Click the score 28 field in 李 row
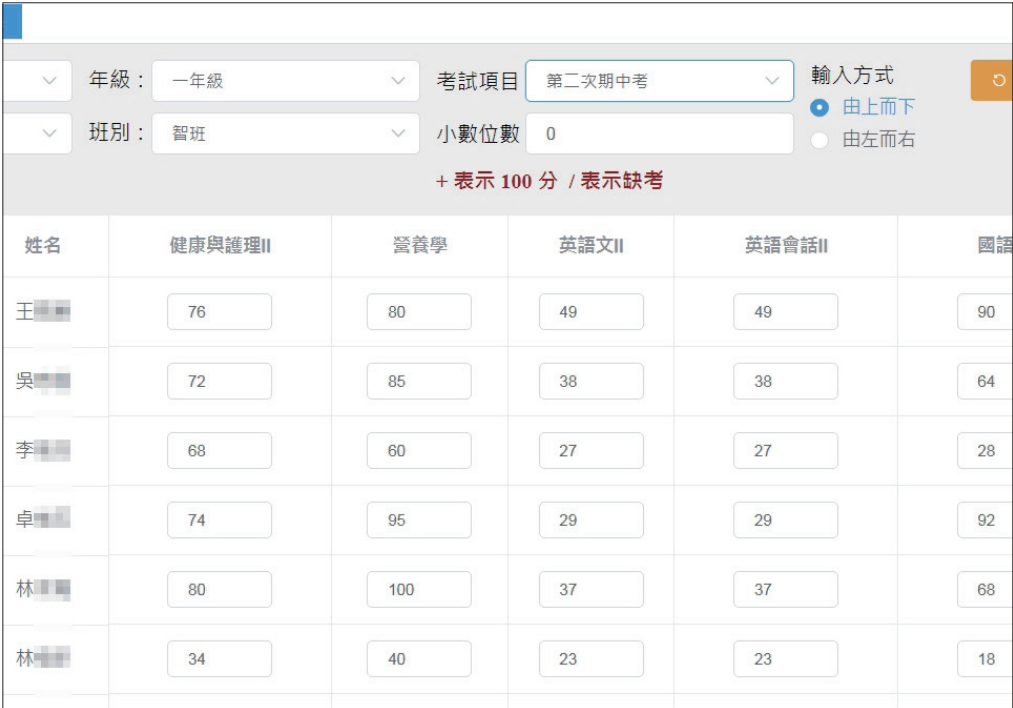The height and width of the screenshot is (708, 1013). [x=985, y=451]
